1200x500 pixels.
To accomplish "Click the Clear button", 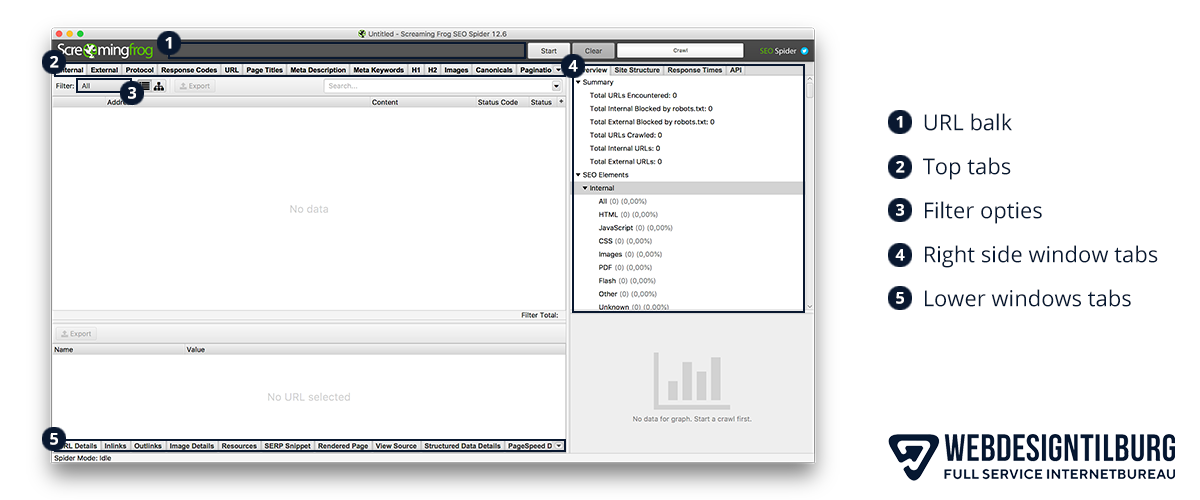I will [x=593, y=50].
